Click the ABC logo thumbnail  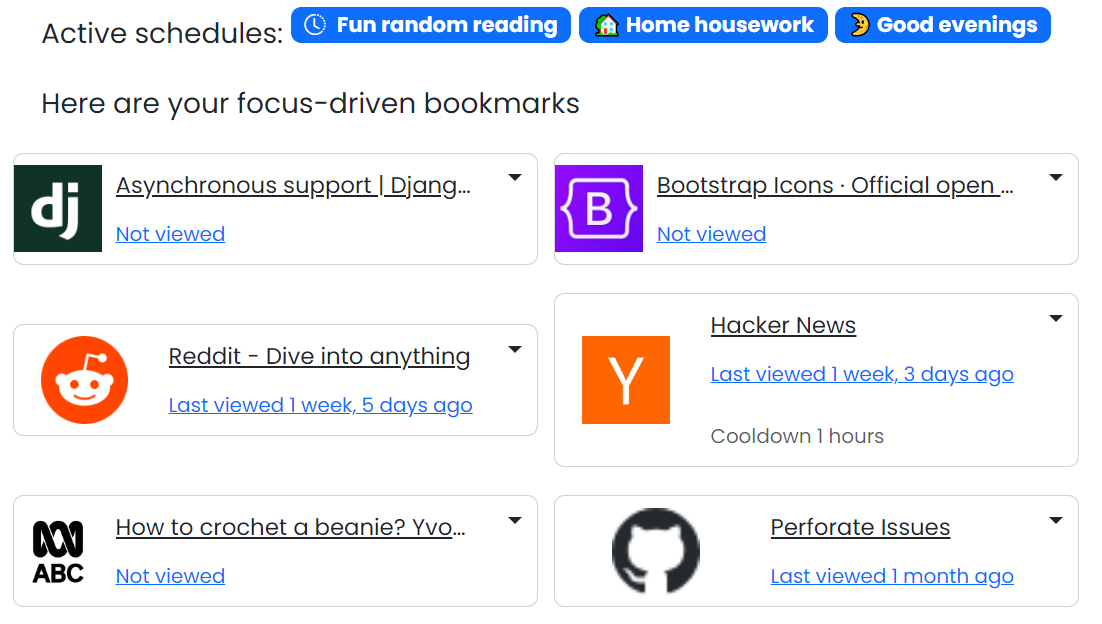(58, 552)
